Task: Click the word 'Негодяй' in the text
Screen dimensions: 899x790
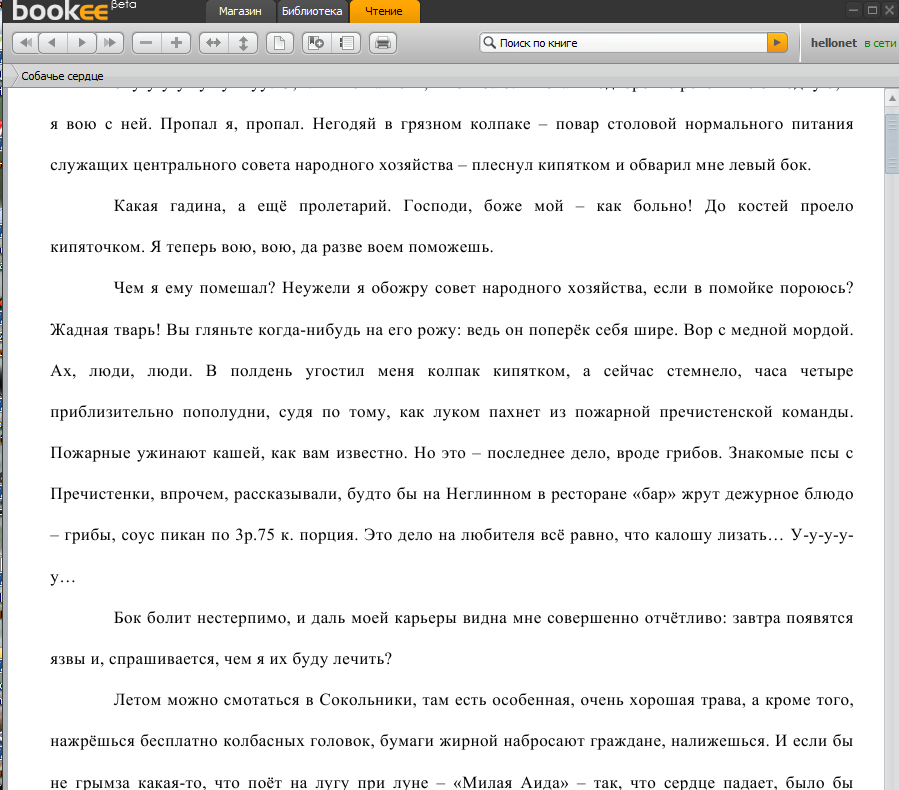Action: click(x=346, y=124)
